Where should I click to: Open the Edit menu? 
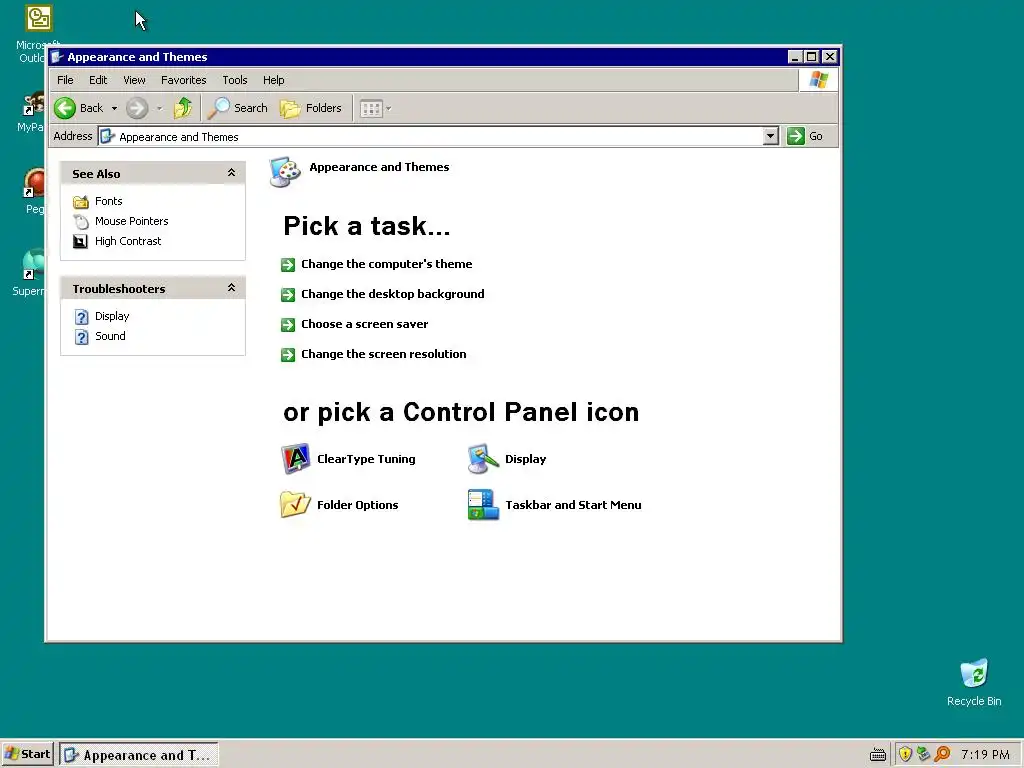(98, 80)
